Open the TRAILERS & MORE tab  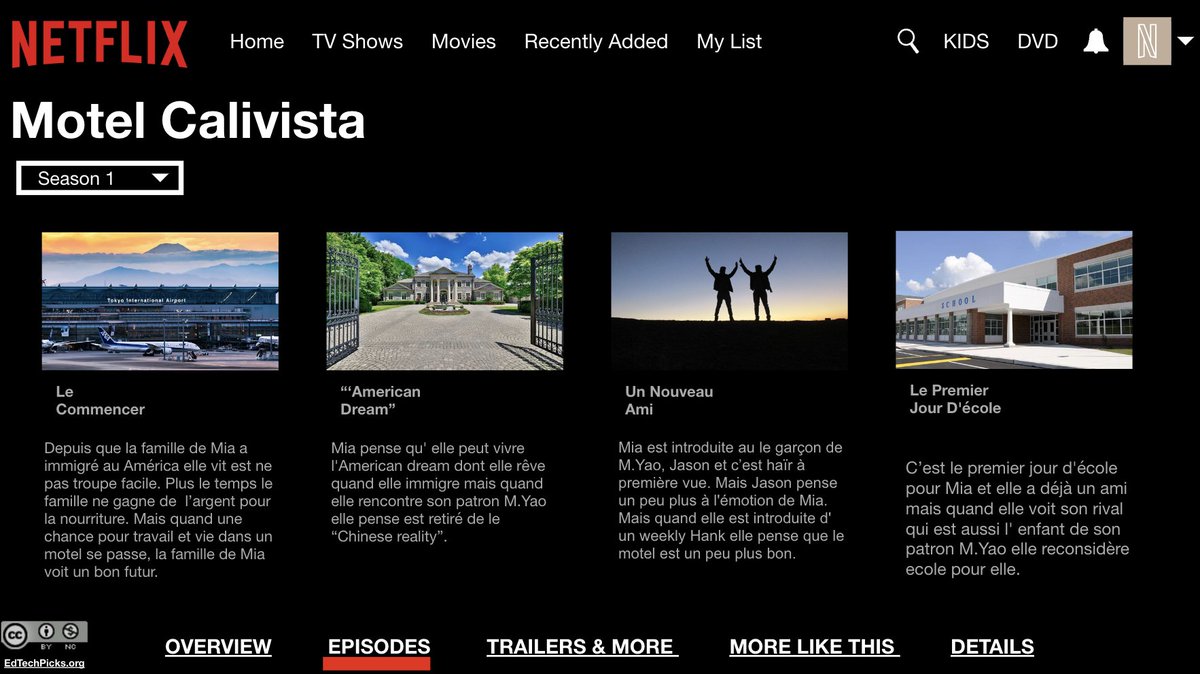point(582,647)
